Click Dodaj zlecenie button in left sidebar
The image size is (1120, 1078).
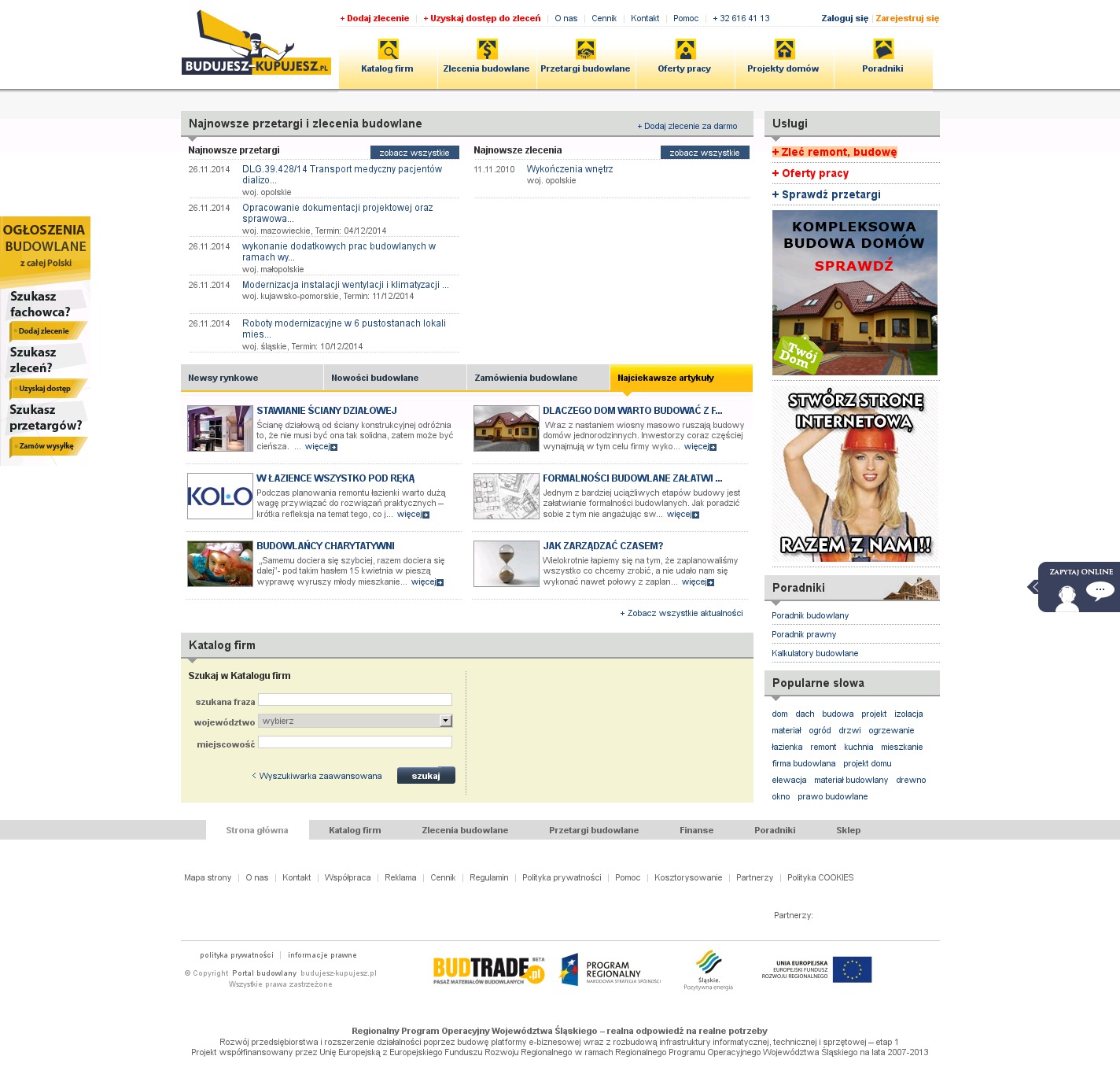(x=48, y=331)
